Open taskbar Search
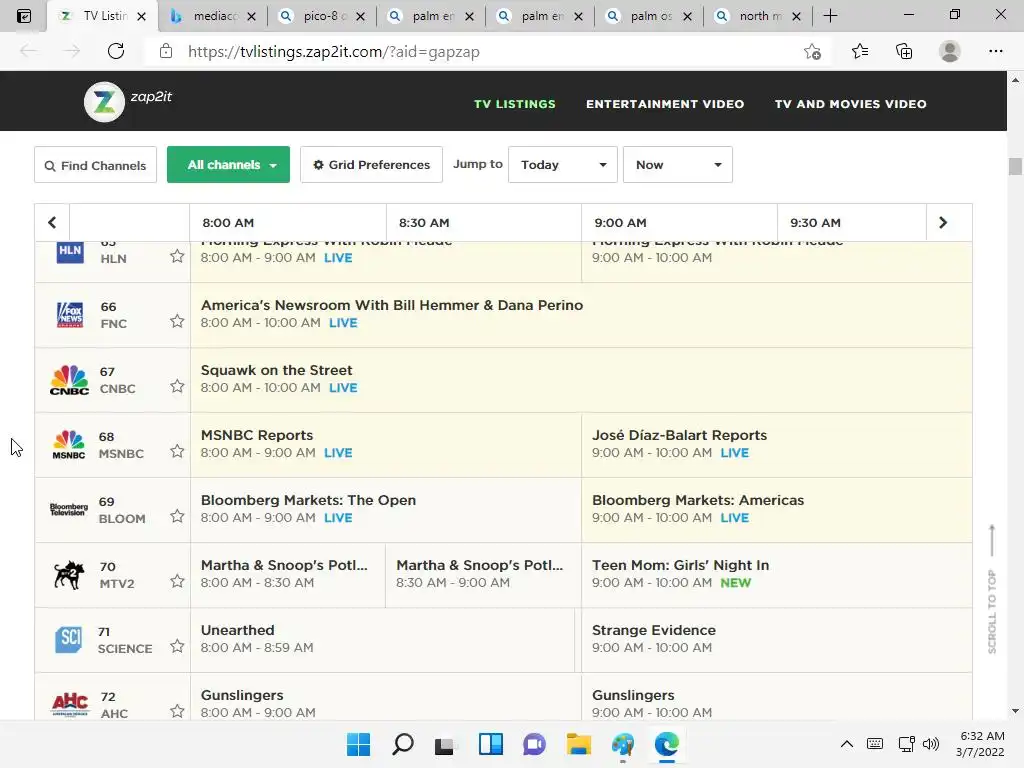Screen dimensions: 1024x768 point(402,744)
